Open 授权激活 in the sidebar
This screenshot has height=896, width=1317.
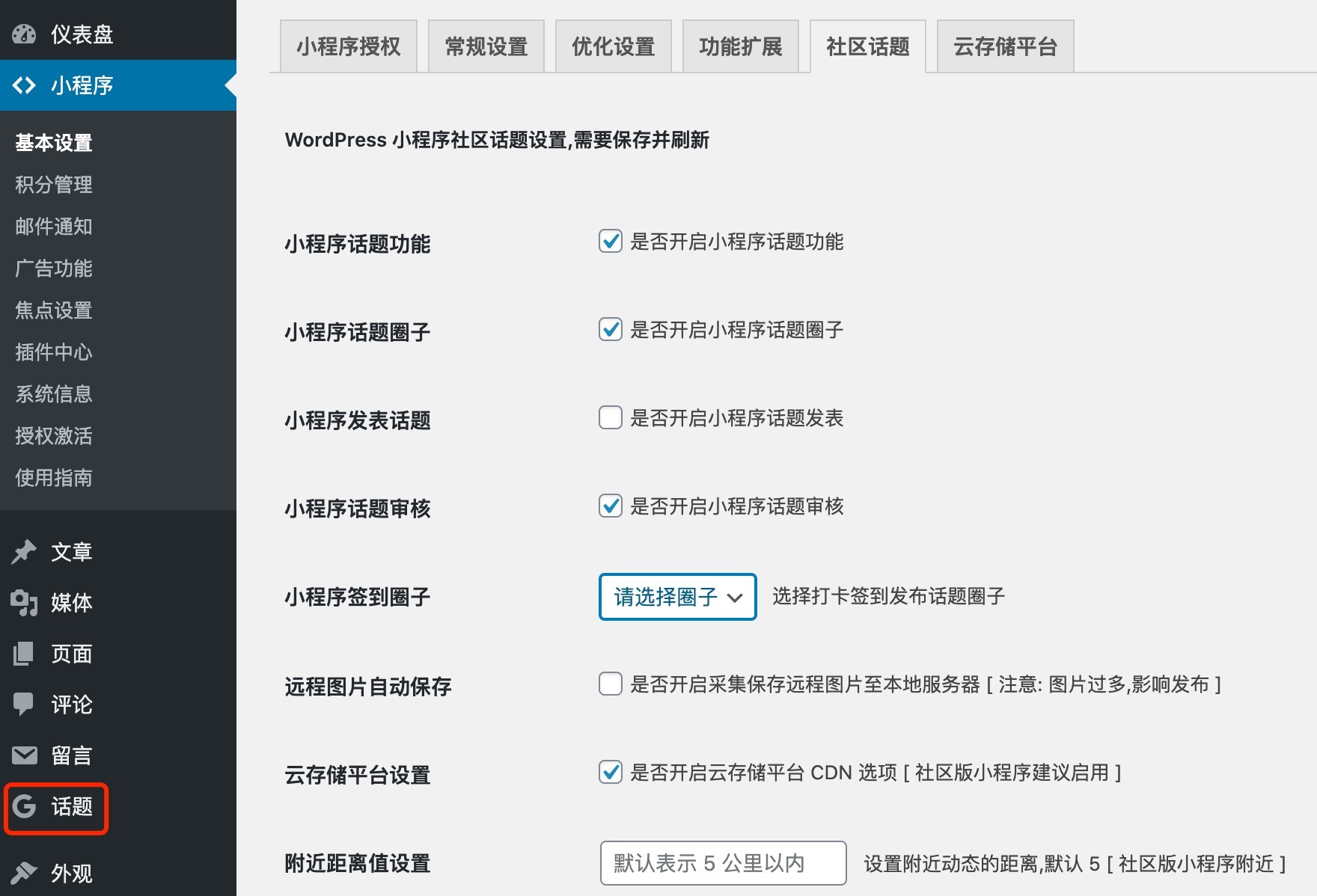pyautogui.click(x=54, y=436)
